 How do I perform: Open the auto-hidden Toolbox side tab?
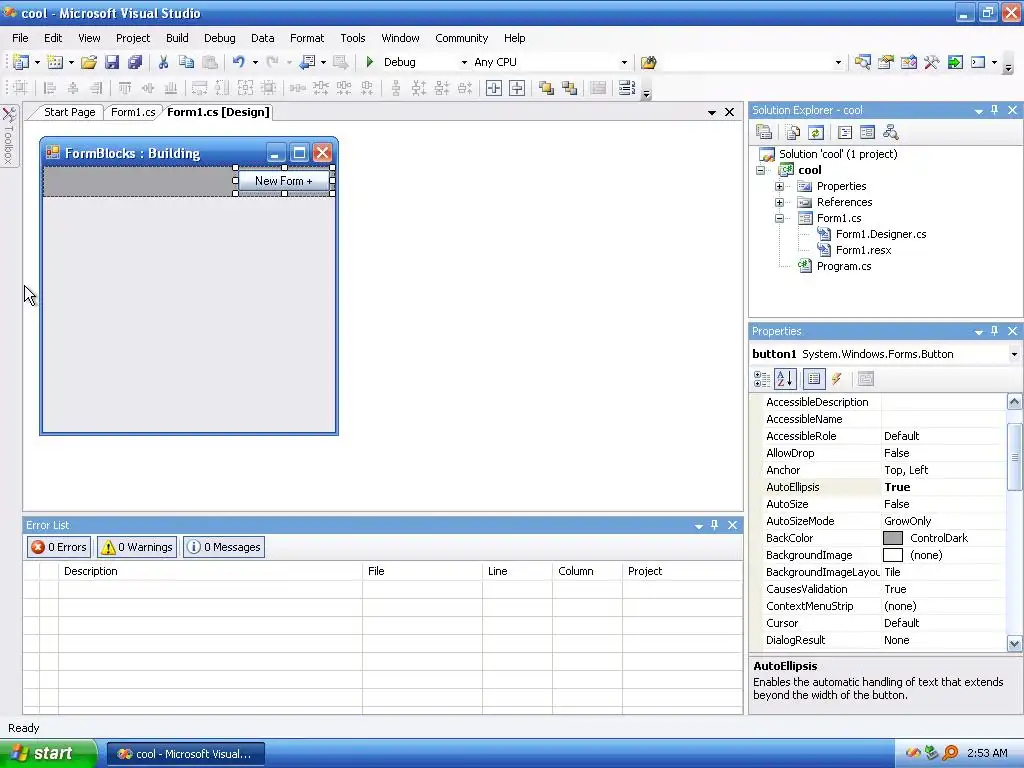tap(9, 136)
